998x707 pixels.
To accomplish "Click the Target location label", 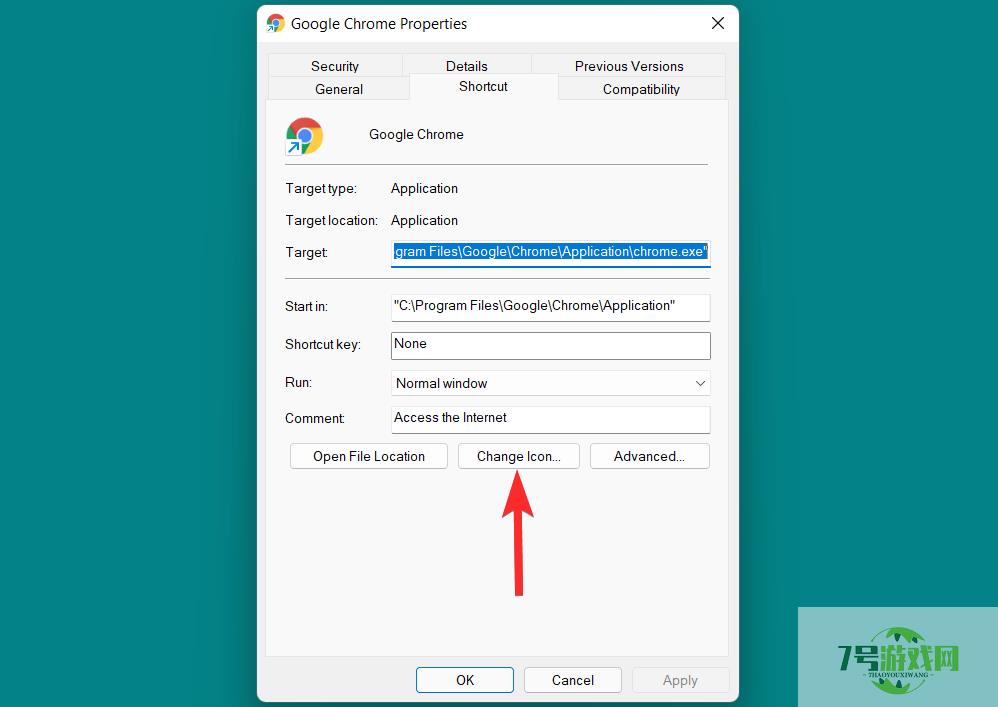I will pos(332,220).
